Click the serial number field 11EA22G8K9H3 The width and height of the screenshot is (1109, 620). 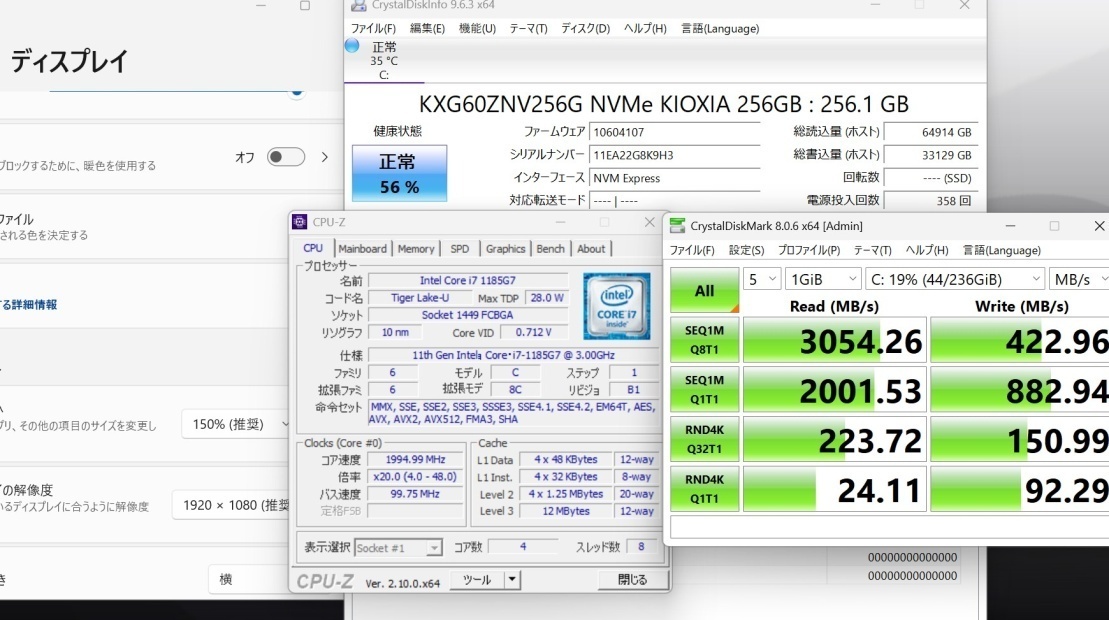click(x=675, y=155)
